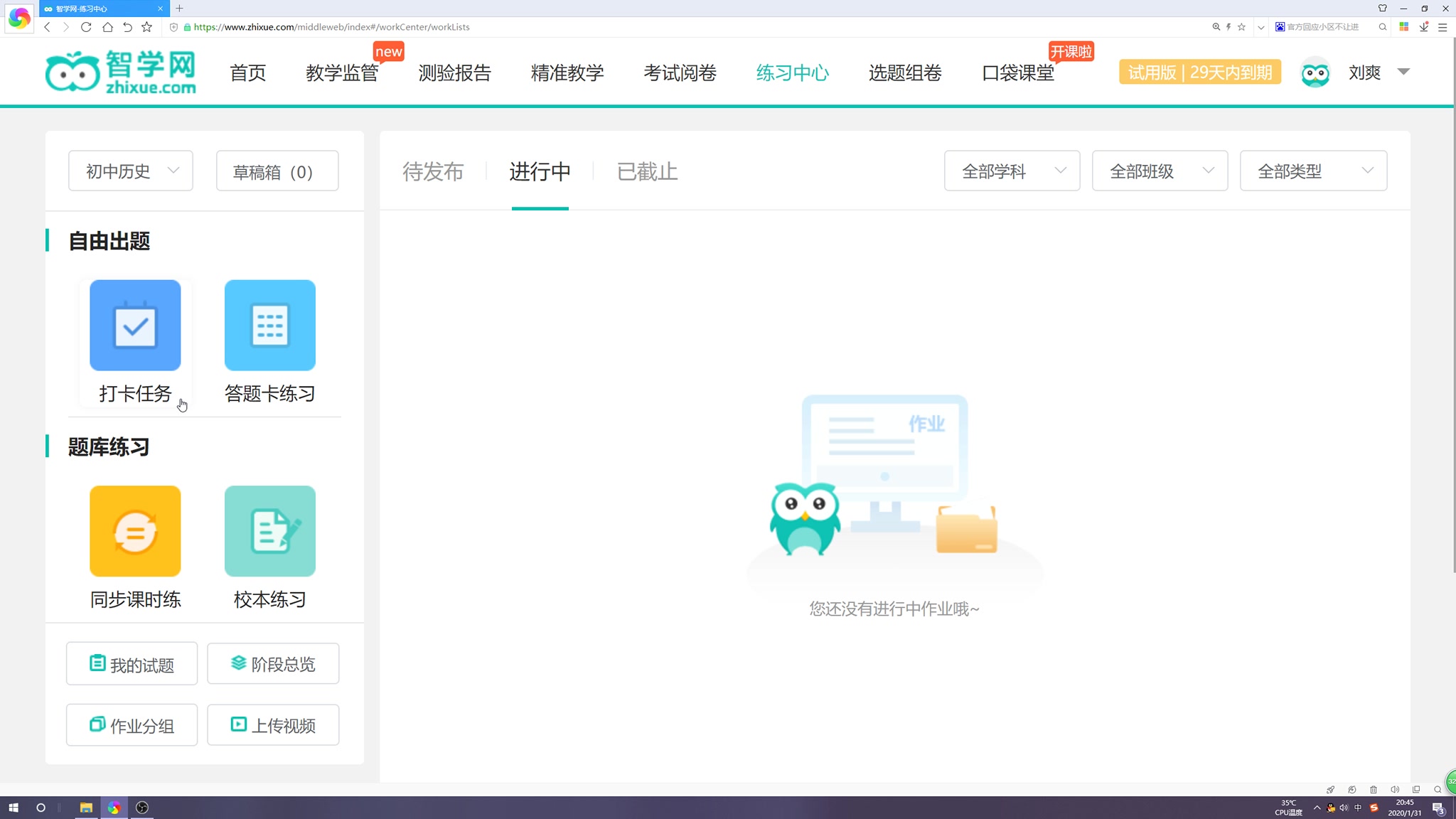Switch to the 已截止 tab
This screenshot has height=819, width=1456.
[x=647, y=171]
